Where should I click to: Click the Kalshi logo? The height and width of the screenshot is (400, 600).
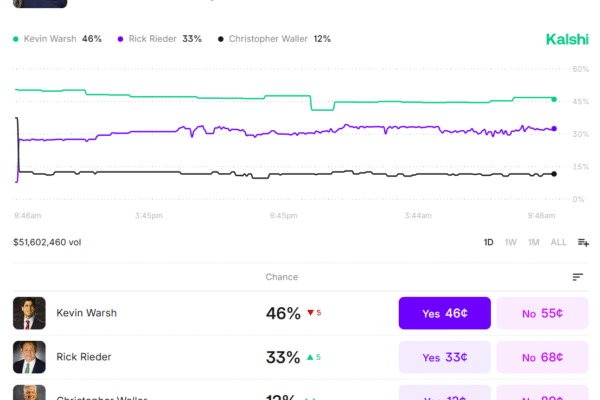[567, 39]
